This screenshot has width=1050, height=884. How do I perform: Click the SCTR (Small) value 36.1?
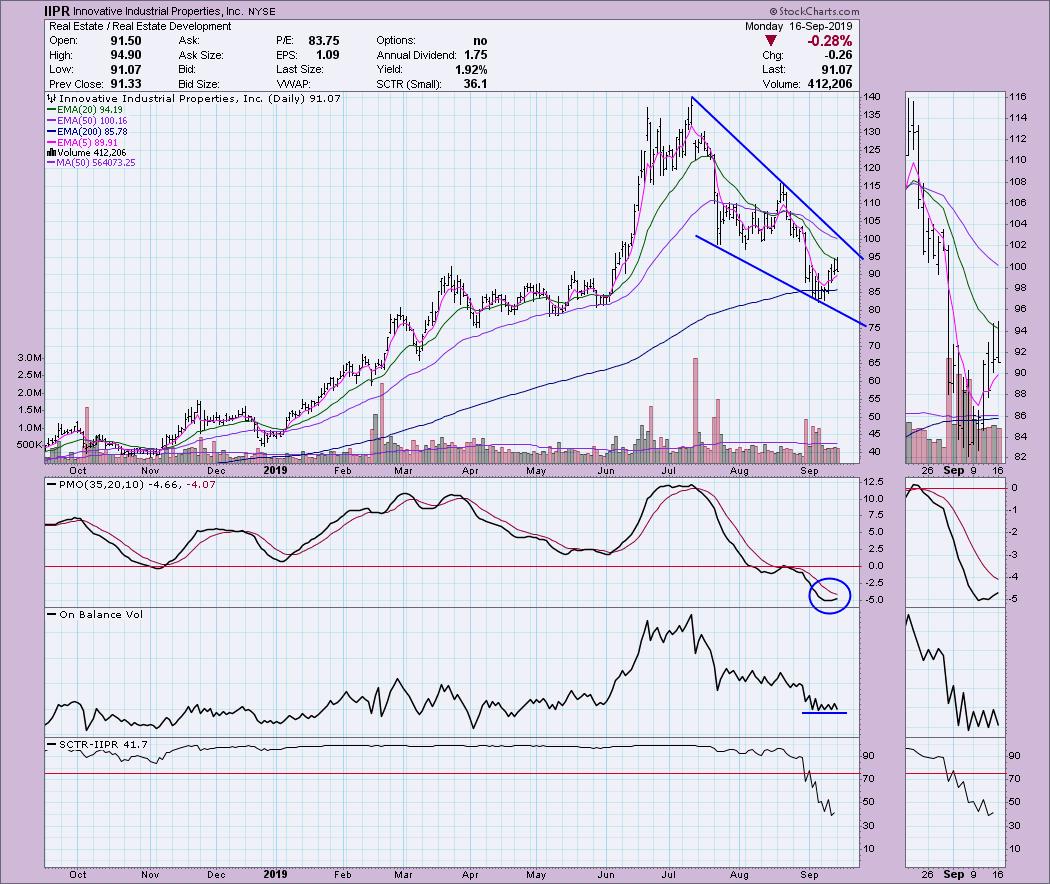point(475,84)
